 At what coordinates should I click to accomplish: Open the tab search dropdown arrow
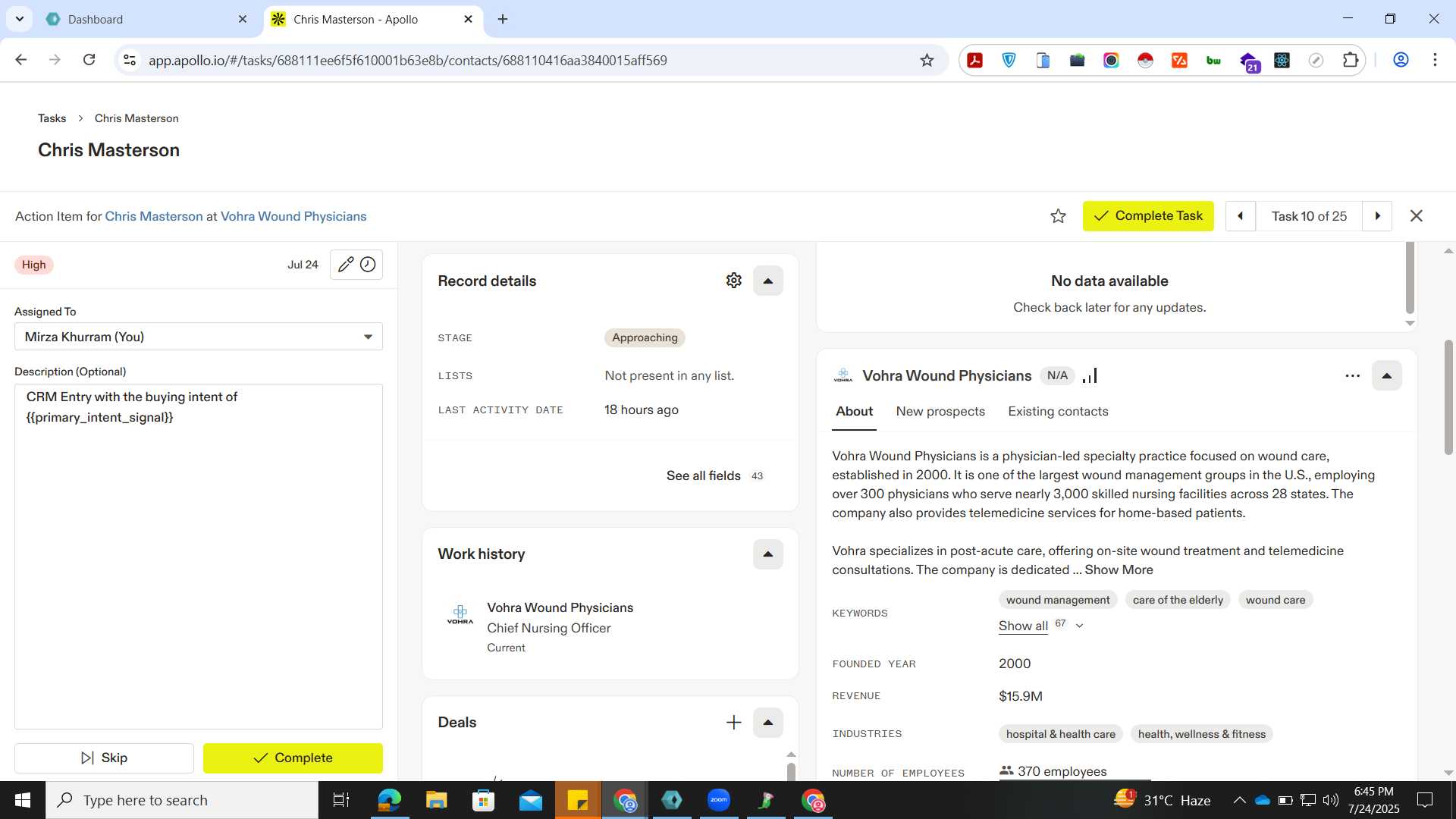click(19, 19)
